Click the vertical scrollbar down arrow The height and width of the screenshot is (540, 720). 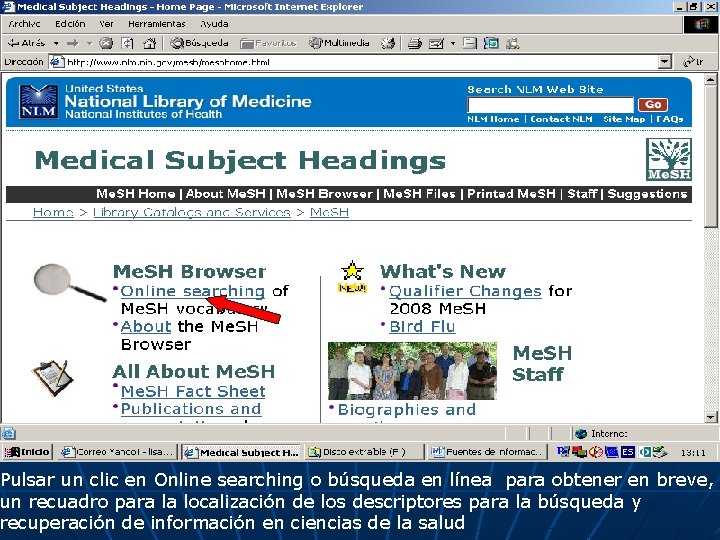point(710,417)
